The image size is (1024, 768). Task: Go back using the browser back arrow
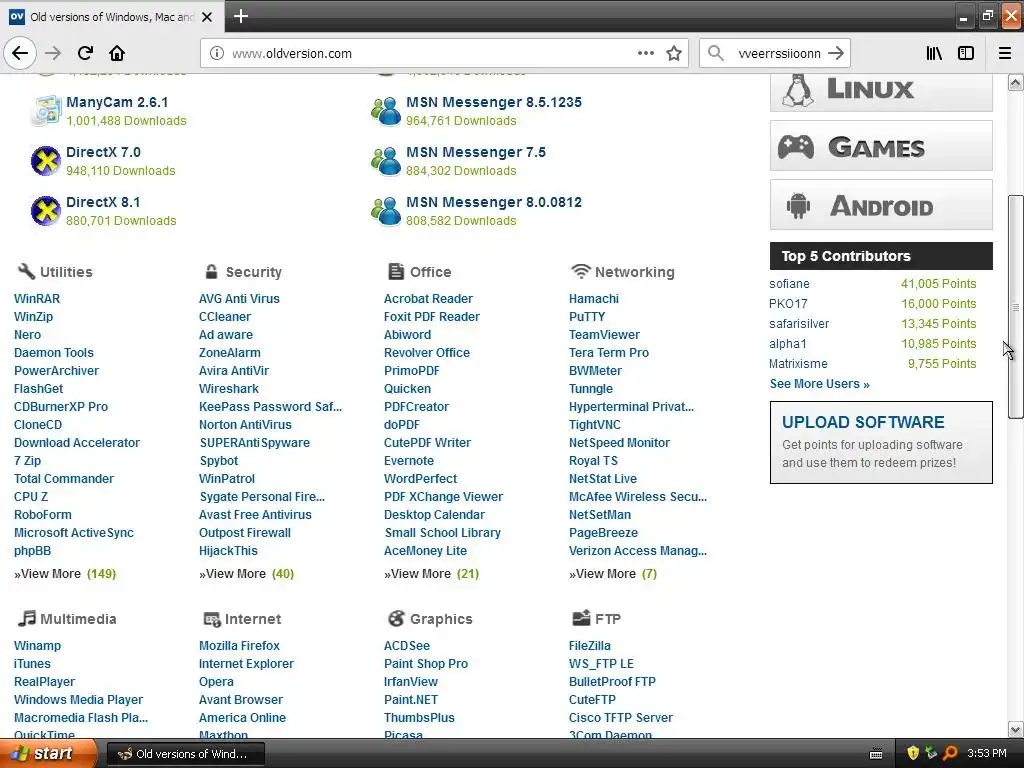20,54
